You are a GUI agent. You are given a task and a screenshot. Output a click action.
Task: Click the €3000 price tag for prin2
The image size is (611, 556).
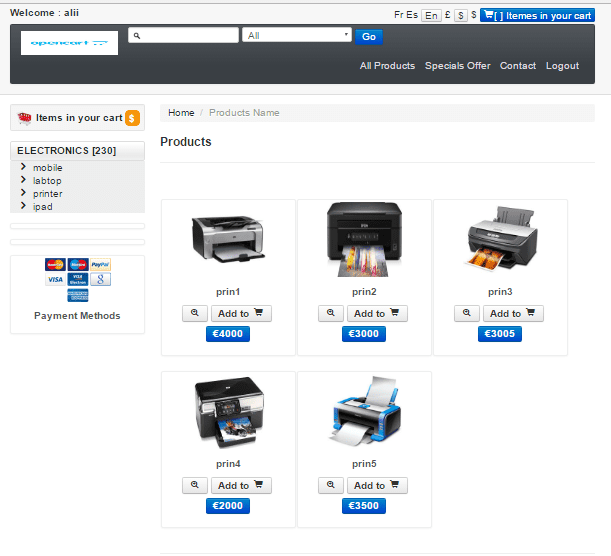[364, 334]
